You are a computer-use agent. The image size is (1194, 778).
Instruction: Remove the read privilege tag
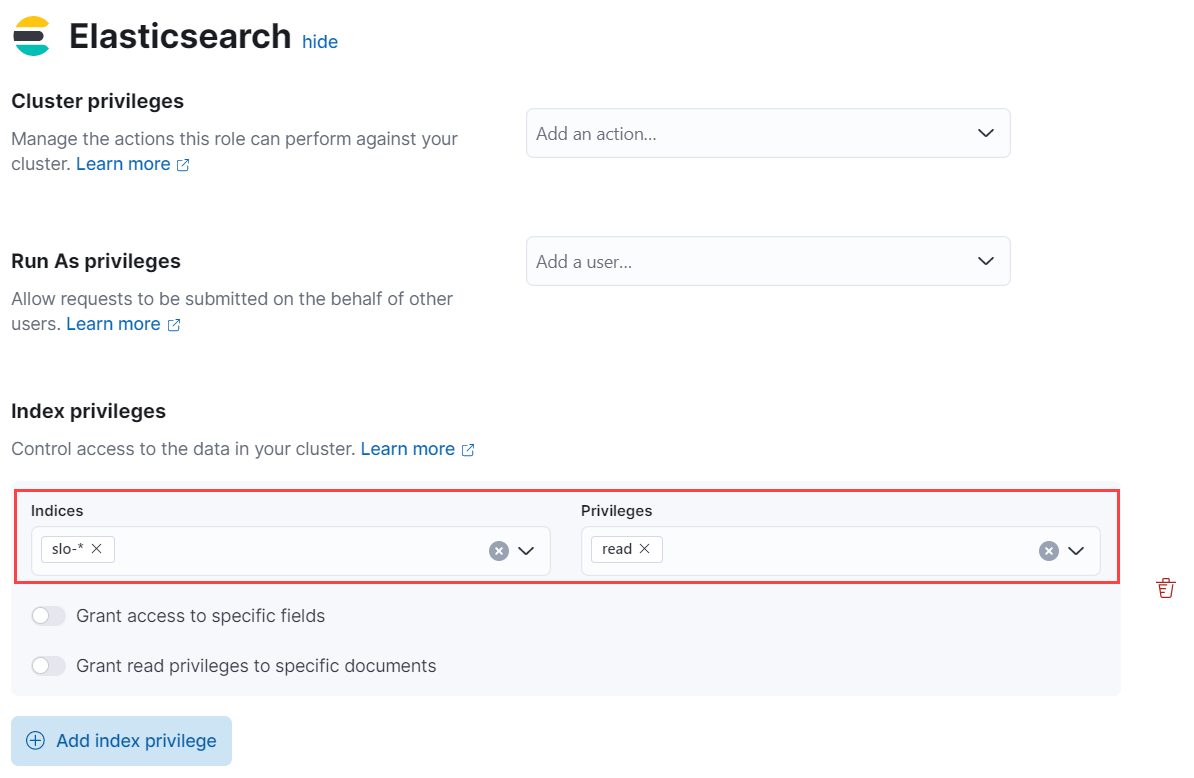click(x=645, y=549)
